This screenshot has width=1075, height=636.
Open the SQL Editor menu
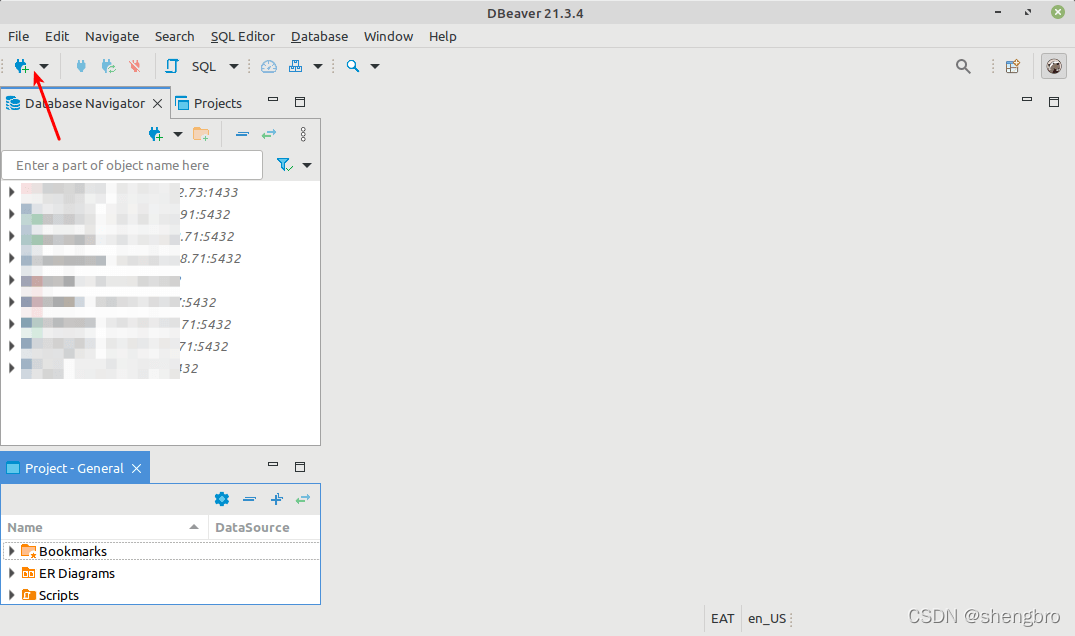coord(243,36)
